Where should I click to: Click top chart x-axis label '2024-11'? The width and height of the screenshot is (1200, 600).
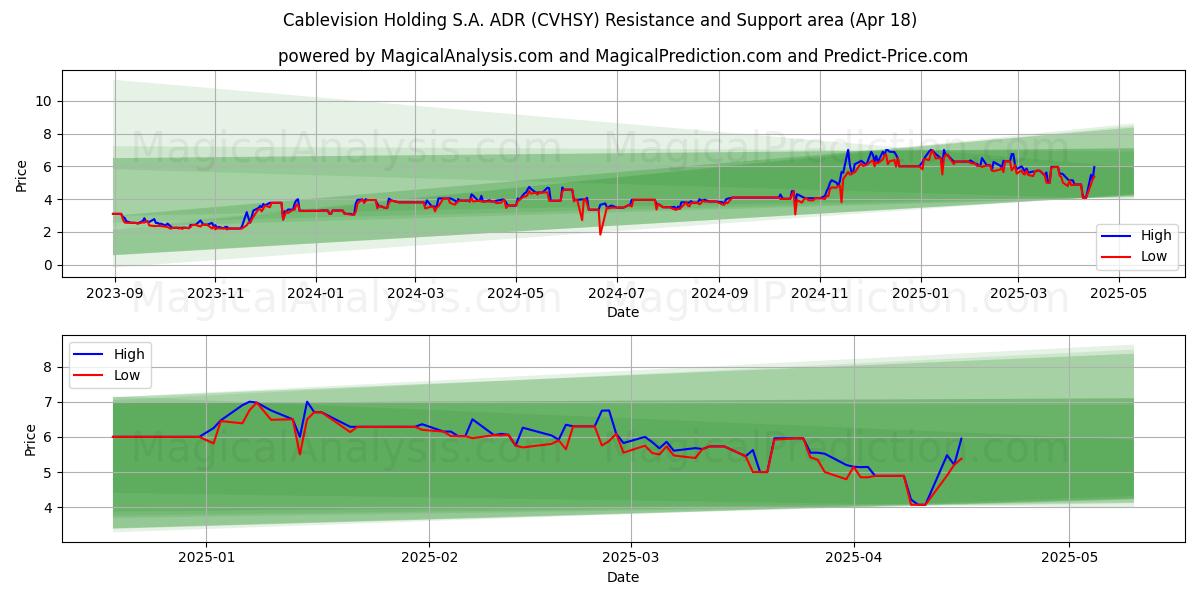tap(819, 294)
